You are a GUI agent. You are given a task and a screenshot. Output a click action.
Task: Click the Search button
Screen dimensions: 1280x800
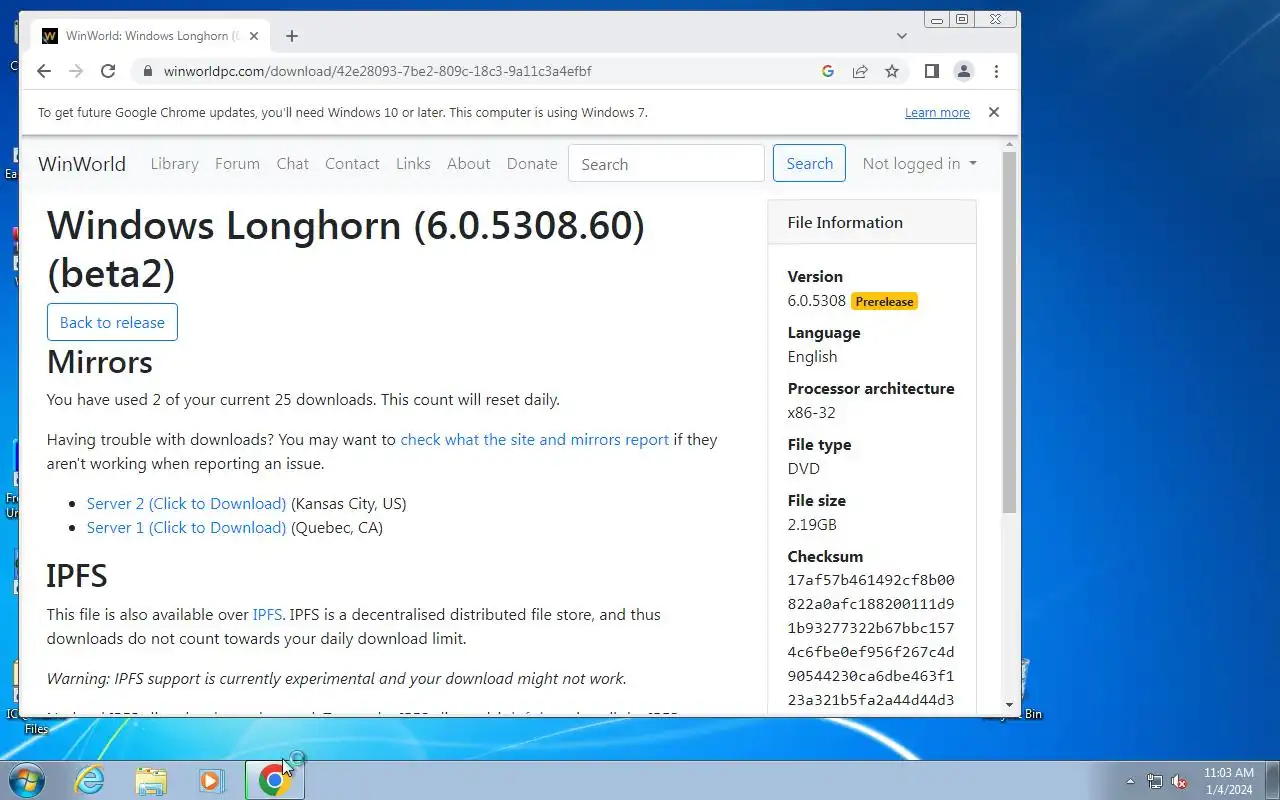click(809, 164)
